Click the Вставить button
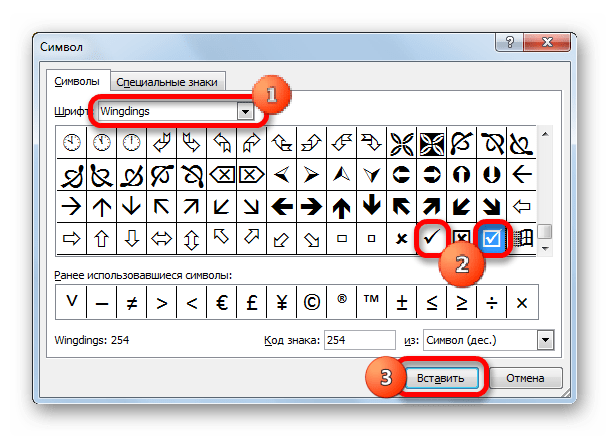Screen dimensions: 610x437 (441, 378)
